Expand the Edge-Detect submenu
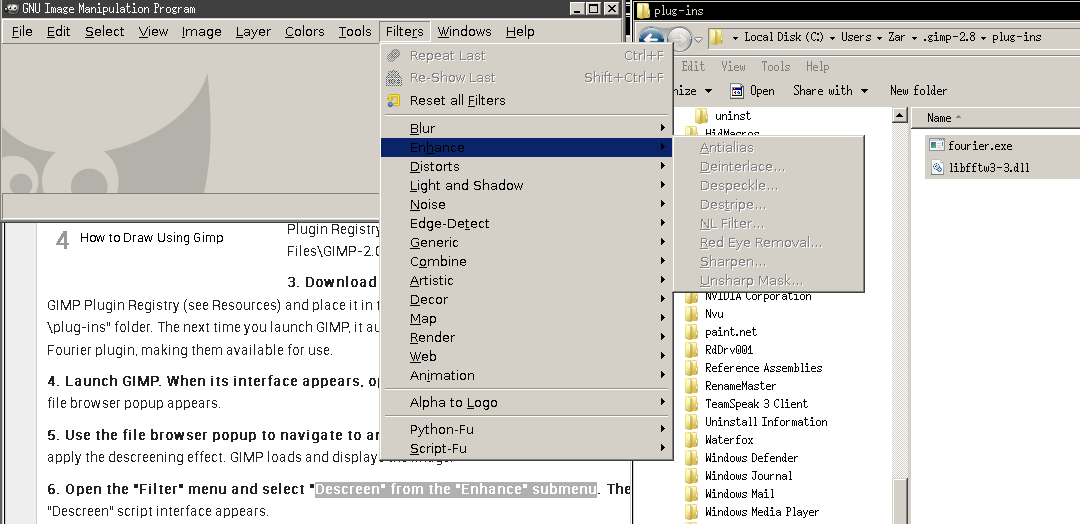The image size is (1080, 524). tap(526, 224)
